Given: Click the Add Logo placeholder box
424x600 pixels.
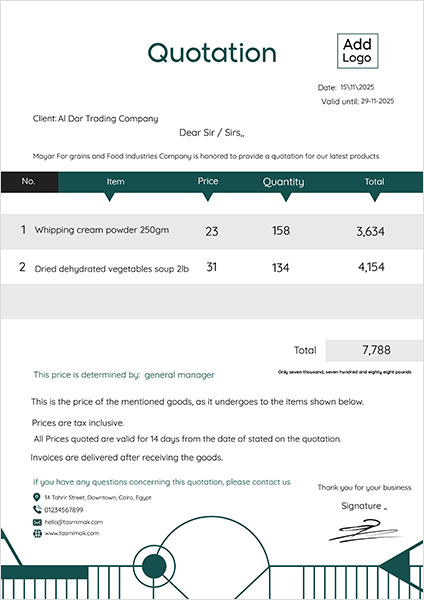Looking at the screenshot, I should click(x=357, y=51).
